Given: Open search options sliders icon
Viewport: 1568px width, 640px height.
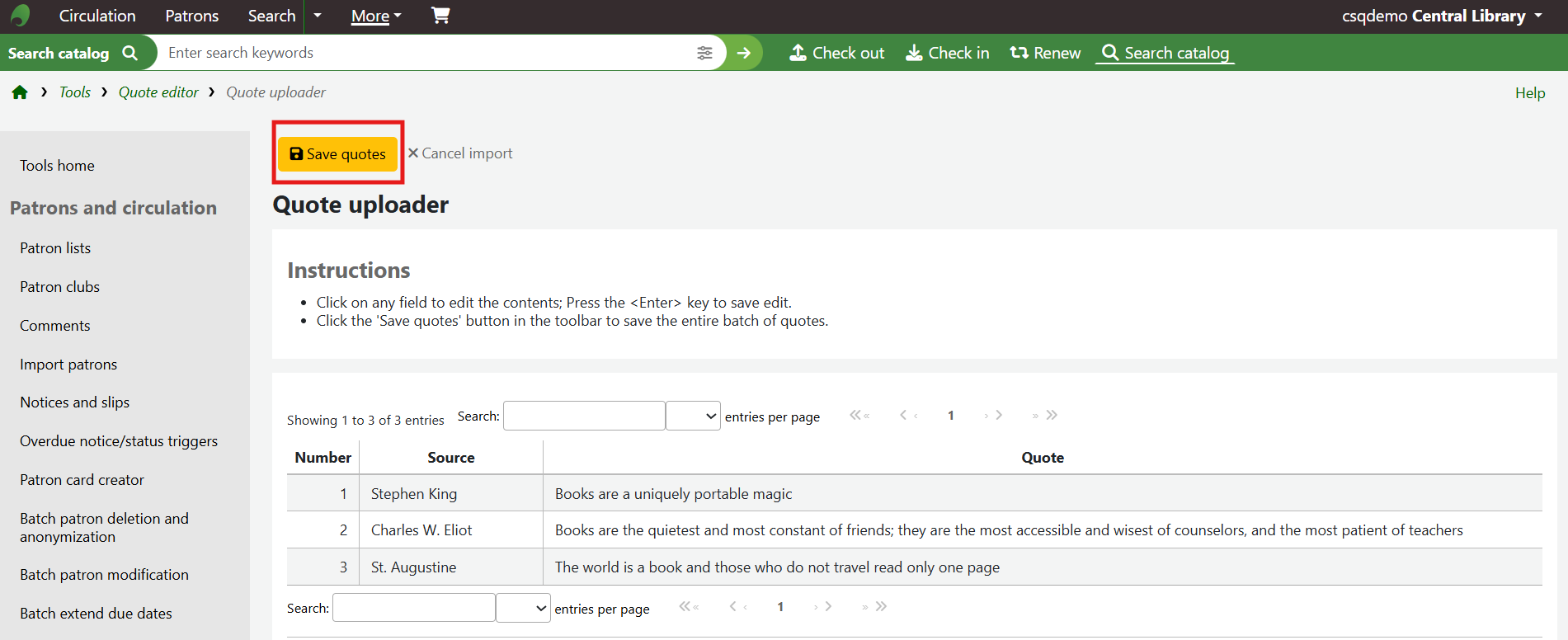Looking at the screenshot, I should point(704,53).
